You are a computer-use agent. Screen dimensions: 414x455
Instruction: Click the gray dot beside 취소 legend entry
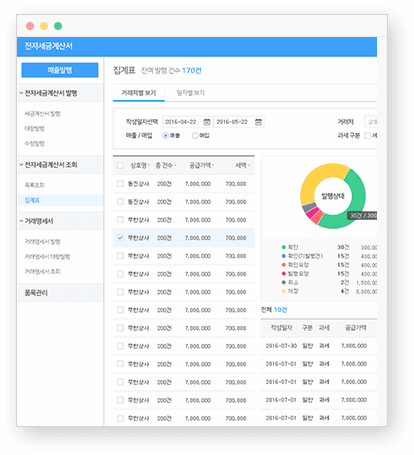[284, 282]
